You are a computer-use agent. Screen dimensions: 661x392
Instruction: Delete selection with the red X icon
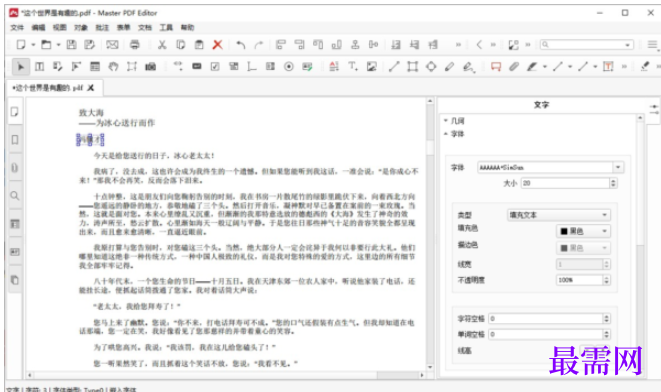coord(218,45)
